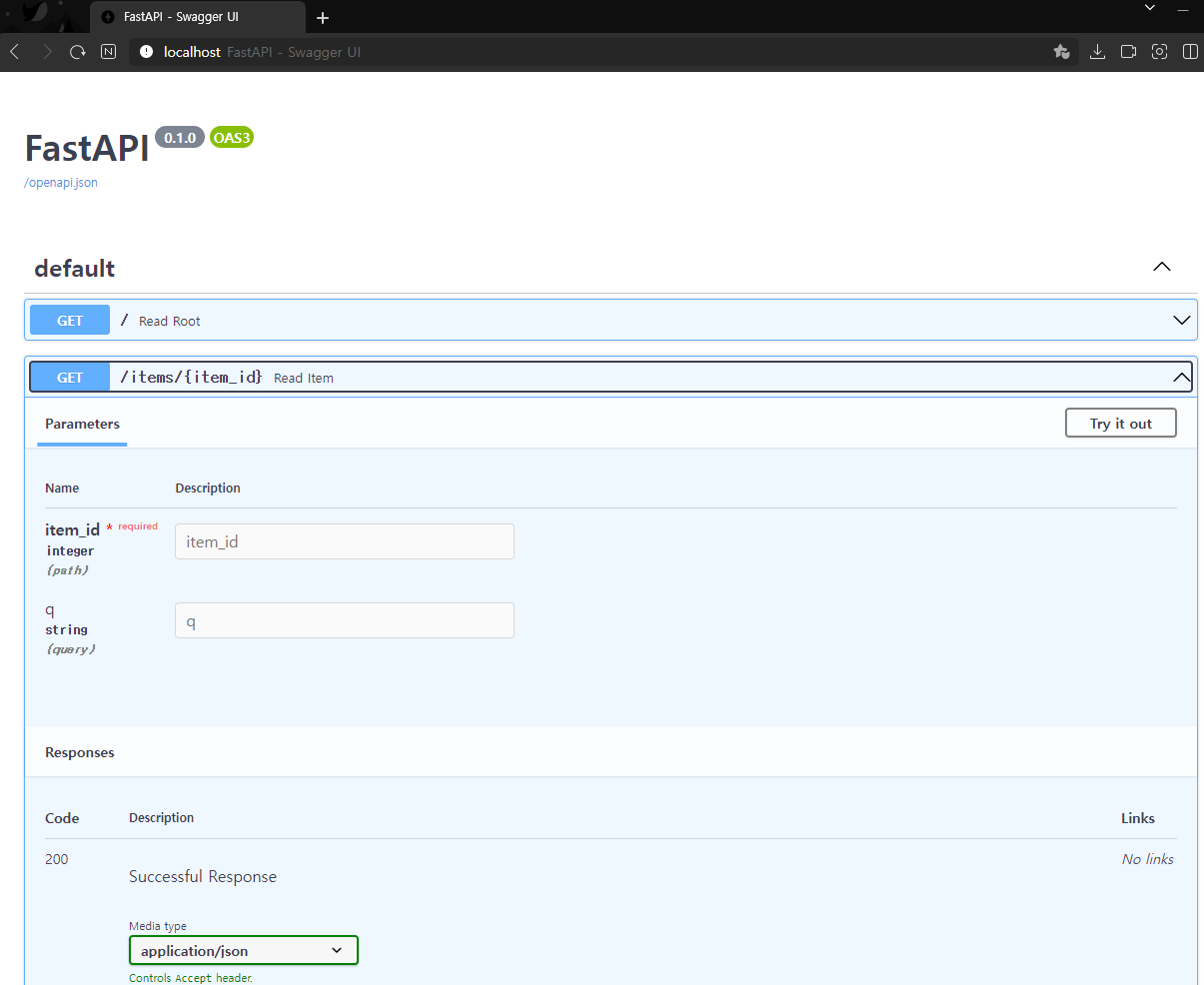Click the Read Item summary text
Screen dimensions: 1204x985
(x=304, y=378)
